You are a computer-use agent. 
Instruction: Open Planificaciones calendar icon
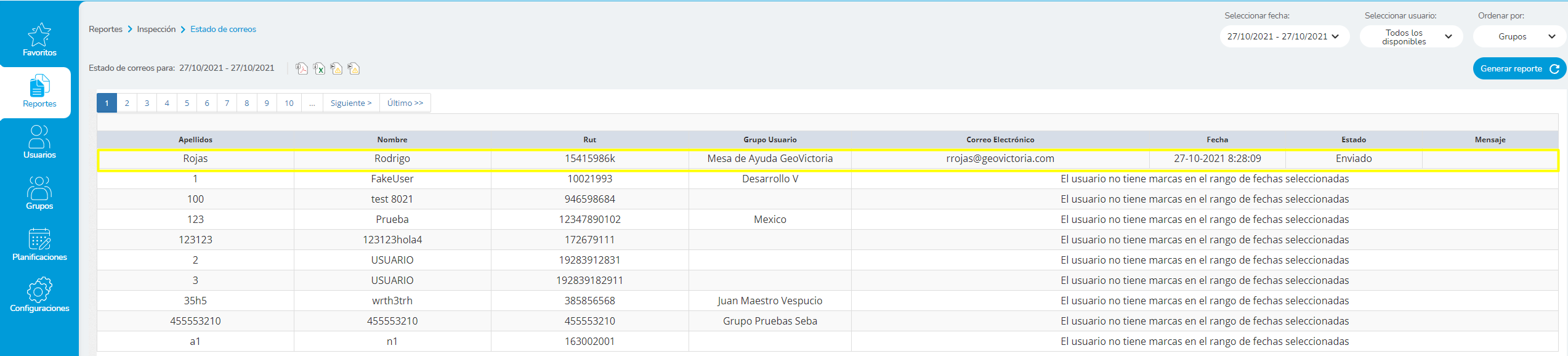point(39,240)
